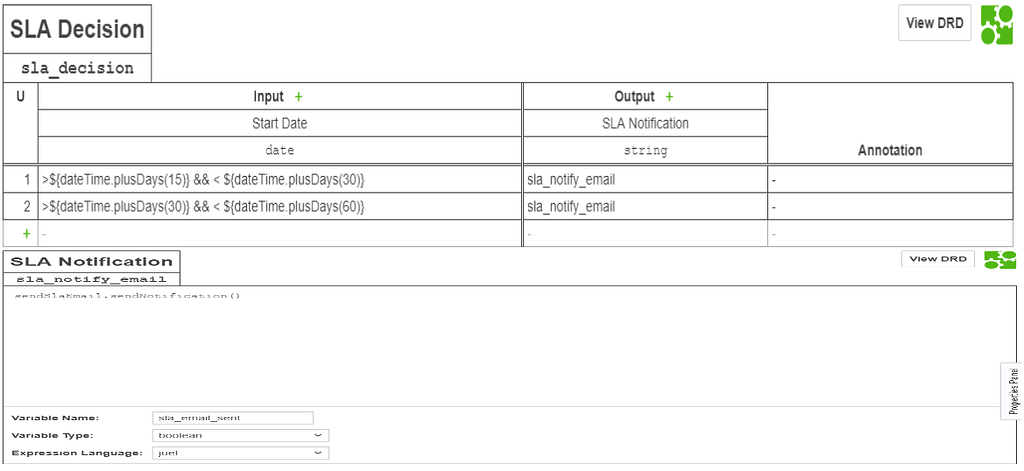Change the hit policy cell marked U

(x=20, y=97)
